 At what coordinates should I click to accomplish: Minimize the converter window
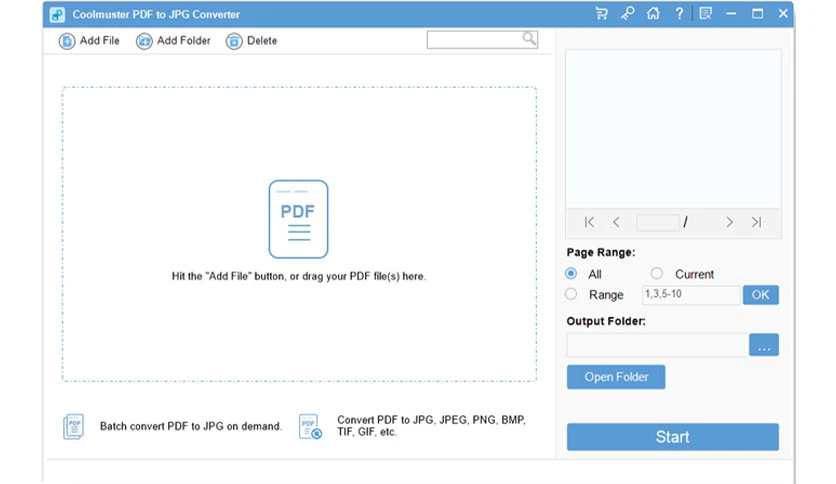pyautogui.click(x=731, y=14)
